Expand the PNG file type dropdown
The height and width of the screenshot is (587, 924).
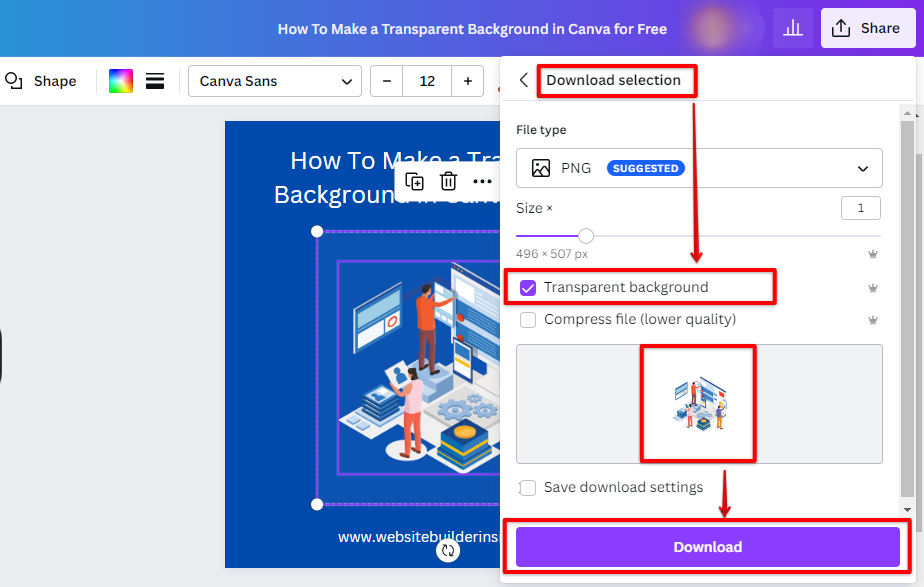(x=699, y=168)
